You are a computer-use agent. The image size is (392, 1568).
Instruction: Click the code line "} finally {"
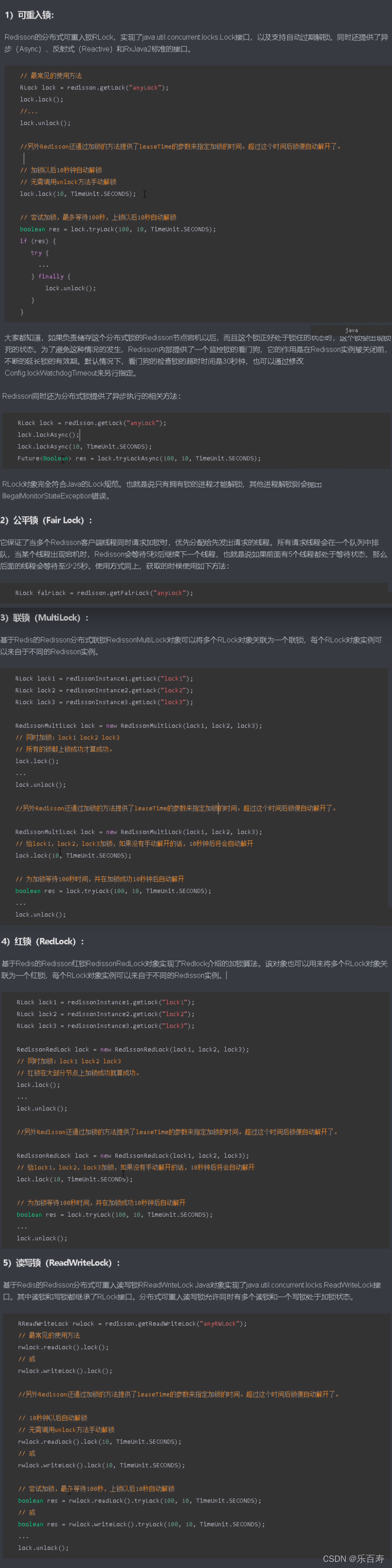pyautogui.click(x=51, y=276)
